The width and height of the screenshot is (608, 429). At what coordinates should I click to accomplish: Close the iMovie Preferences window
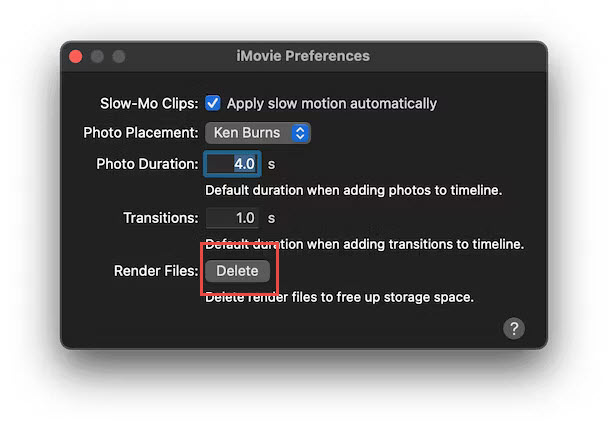(76, 57)
